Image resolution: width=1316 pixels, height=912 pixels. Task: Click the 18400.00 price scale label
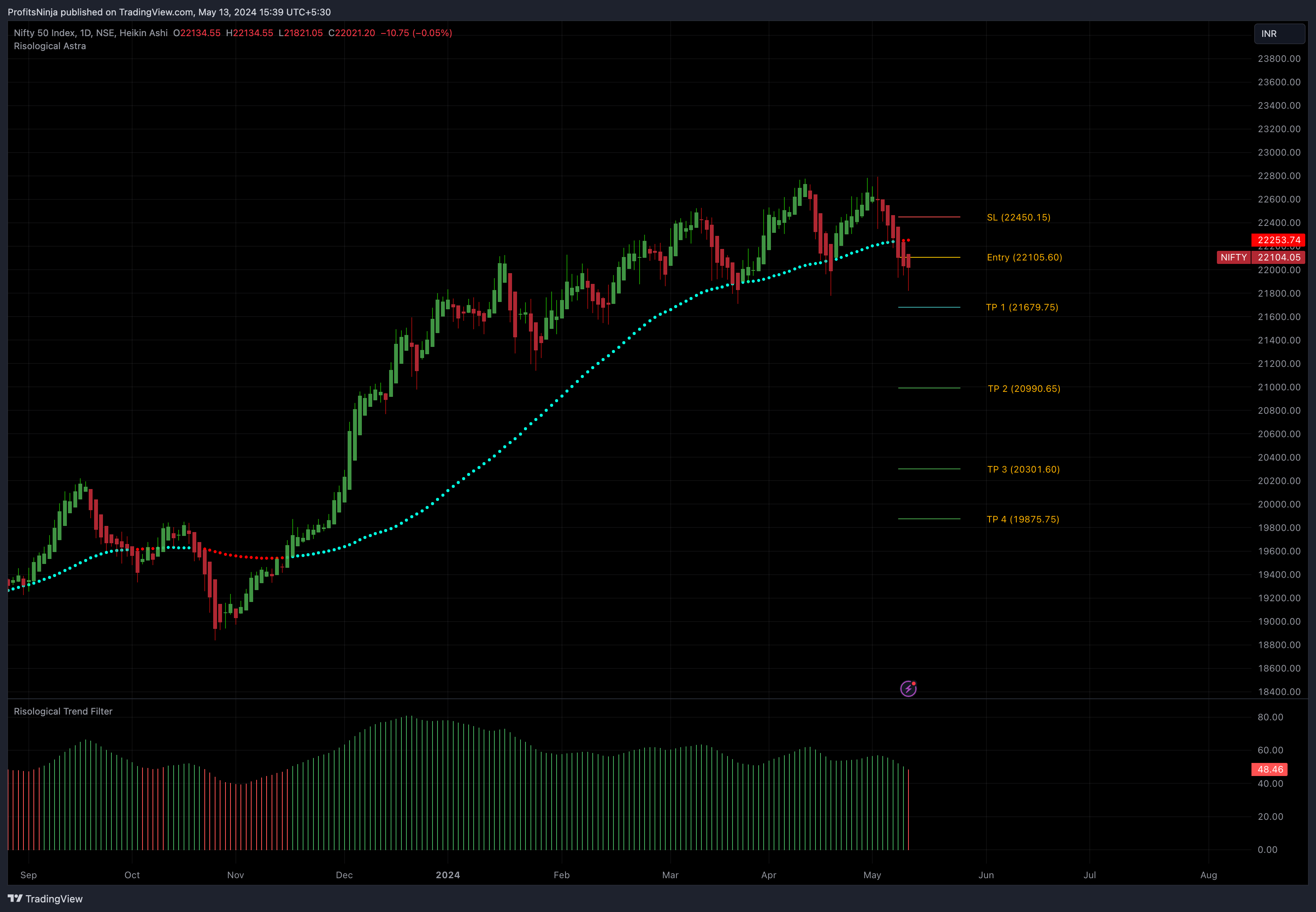pyautogui.click(x=1279, y=691)
